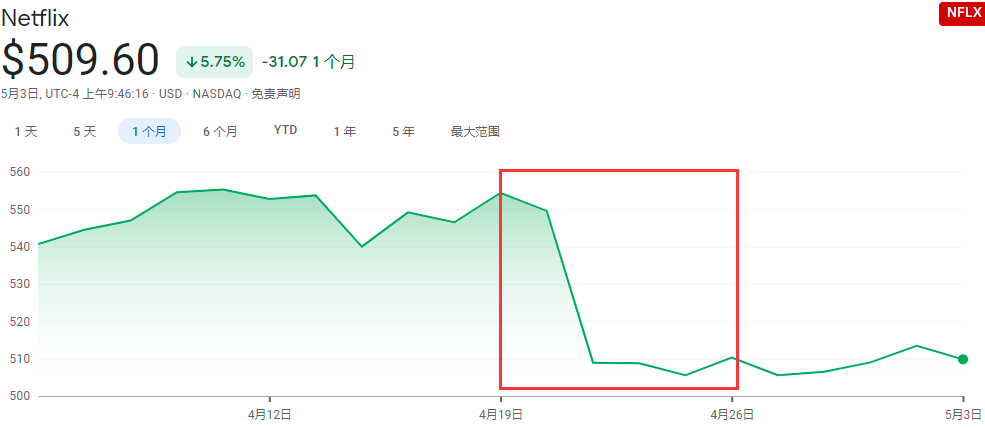Click the down arrow percentage change badge

215,62
